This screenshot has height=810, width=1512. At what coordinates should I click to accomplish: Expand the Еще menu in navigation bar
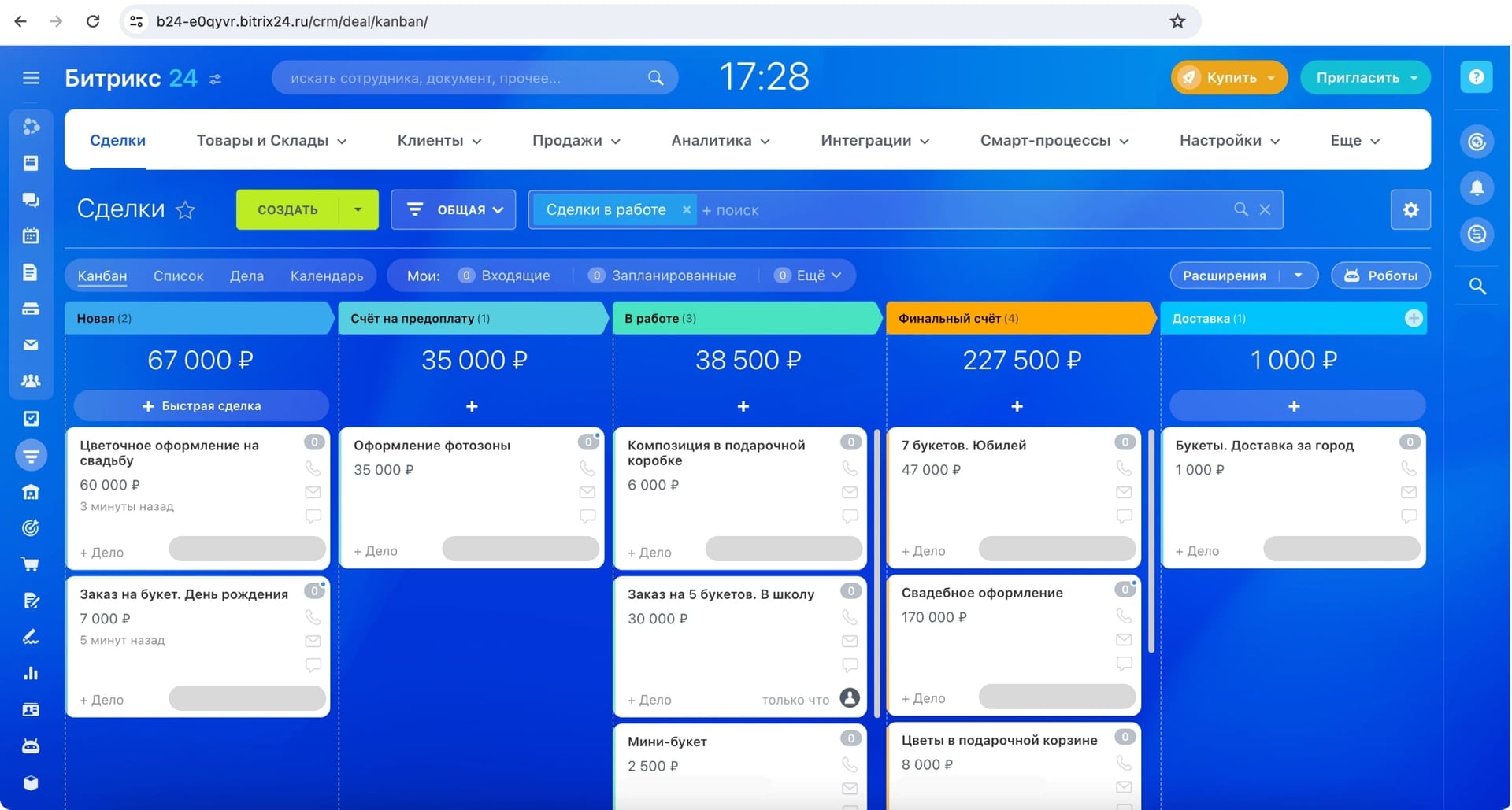(x=1354, y=140)
